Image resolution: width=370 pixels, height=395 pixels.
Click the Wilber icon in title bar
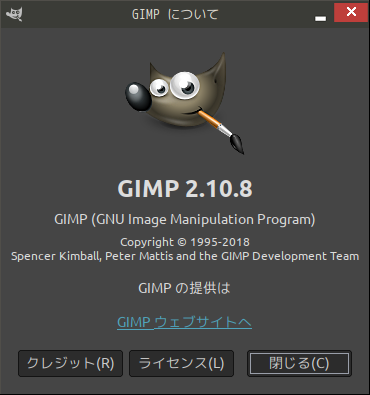(14, 14)
